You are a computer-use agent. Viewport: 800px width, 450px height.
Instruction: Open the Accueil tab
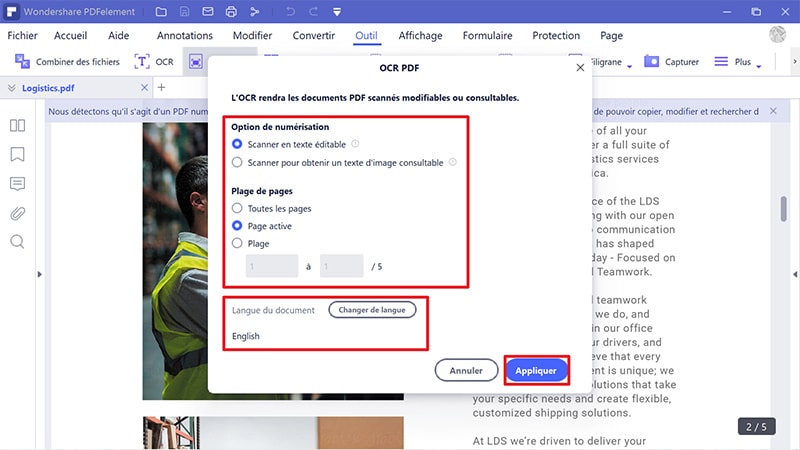tap(70, 35)
